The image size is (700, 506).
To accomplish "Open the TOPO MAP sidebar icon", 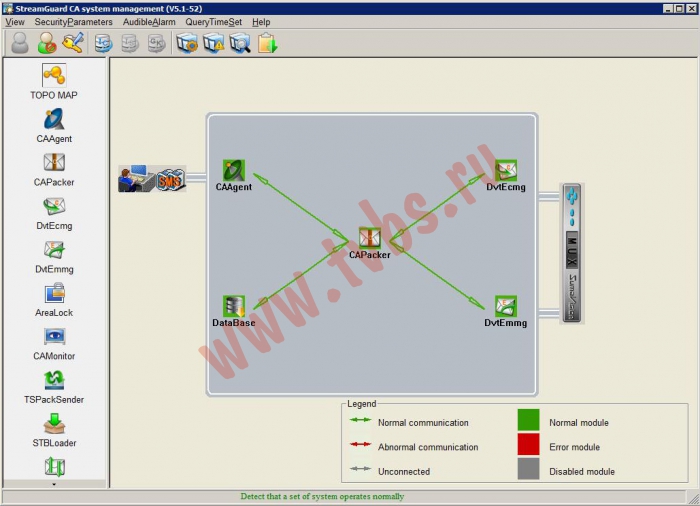I will click(x=54, y=81).
